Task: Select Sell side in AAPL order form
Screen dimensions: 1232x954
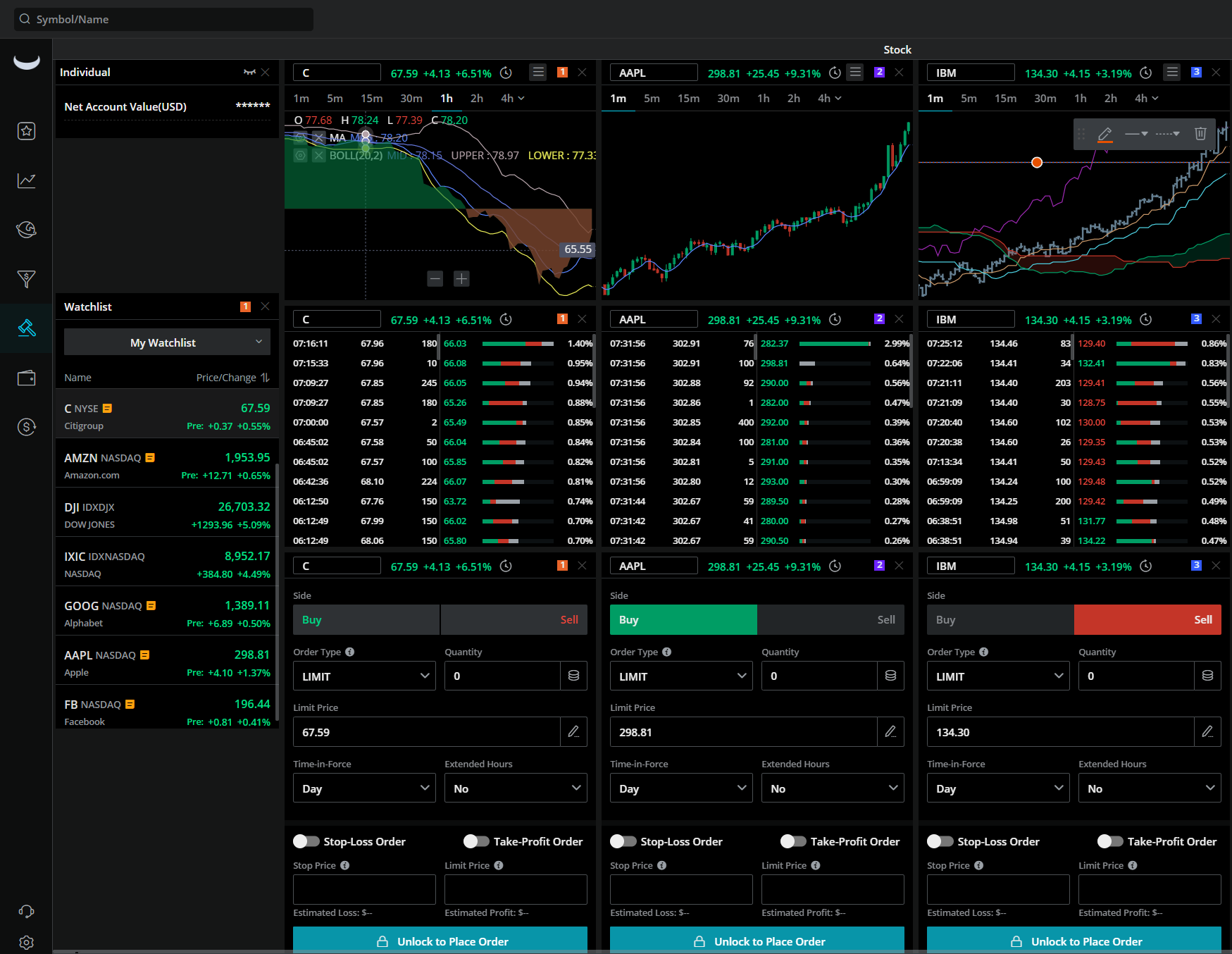Action: tap(831, 619)
